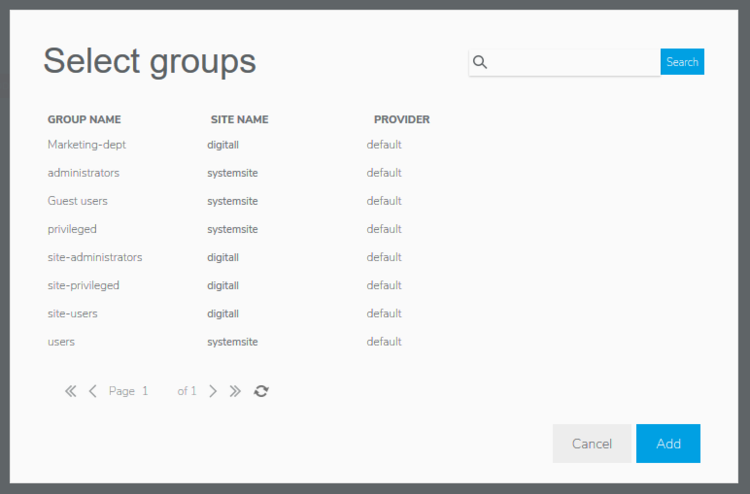The width and height of the screenshot is (750, 494).
Task: Jump to last page double-arrow icon
Action: pos(235,391)
